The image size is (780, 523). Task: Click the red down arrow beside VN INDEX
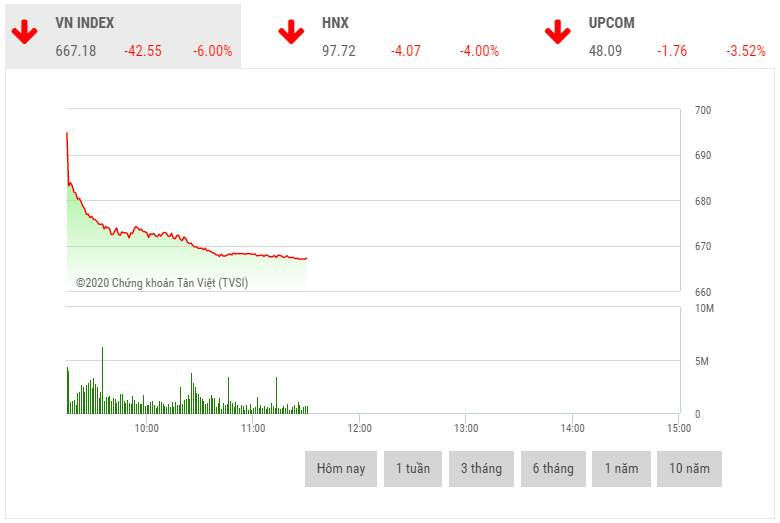[25, 33]
